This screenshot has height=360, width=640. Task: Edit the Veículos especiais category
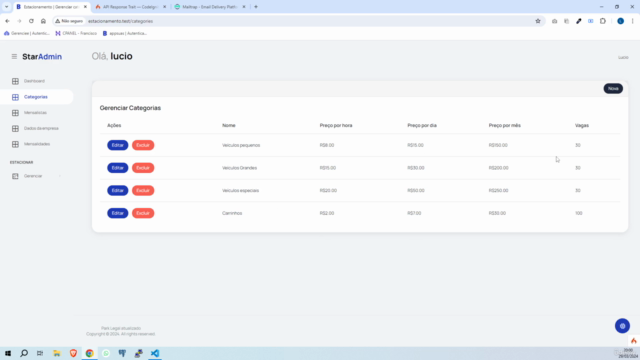[118, 191]
